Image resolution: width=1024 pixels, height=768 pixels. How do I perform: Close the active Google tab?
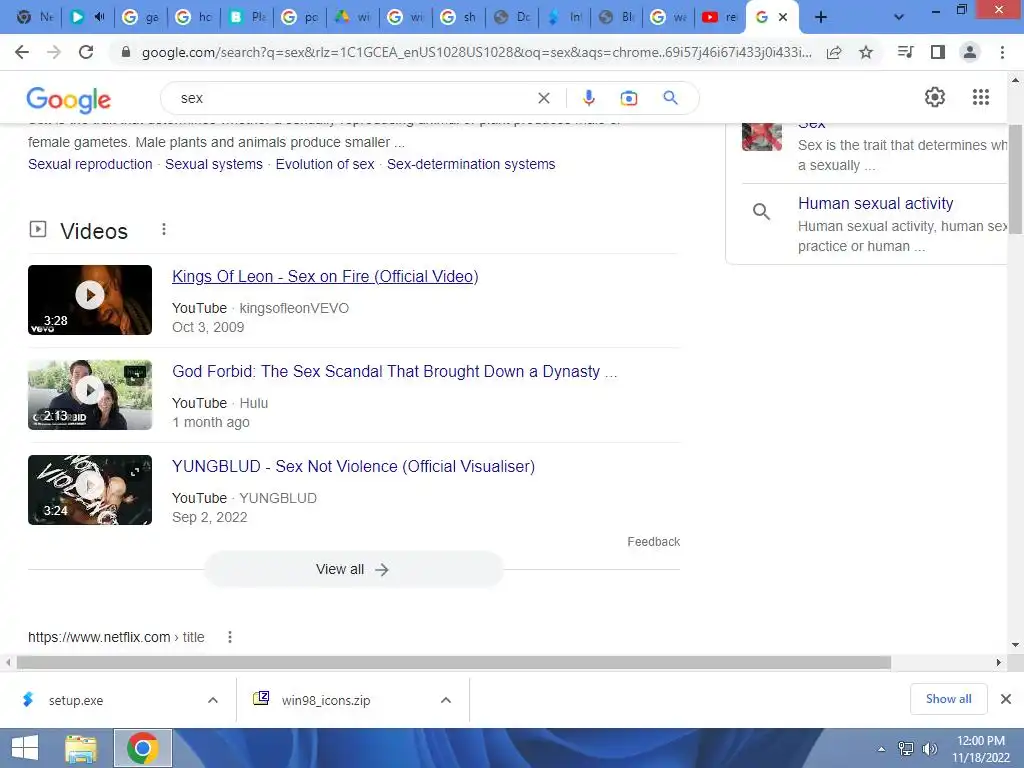point(783,17)
